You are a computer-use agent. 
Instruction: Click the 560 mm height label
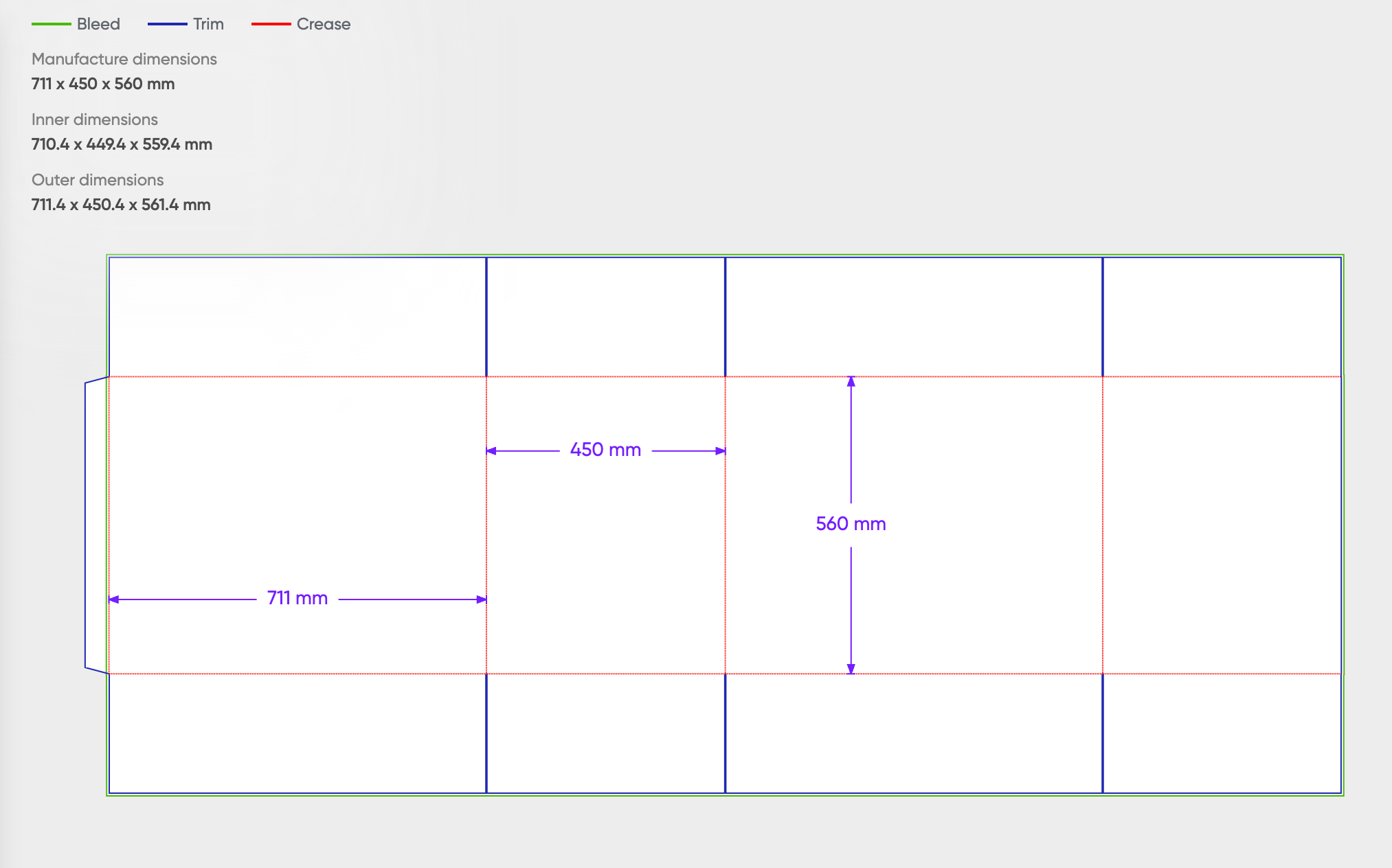(x=851, y=524)
